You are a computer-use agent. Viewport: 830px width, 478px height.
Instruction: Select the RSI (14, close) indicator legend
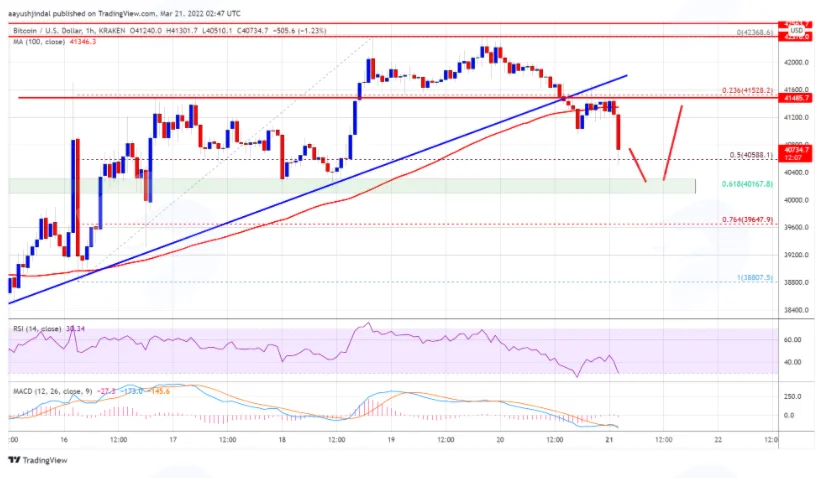pyautogui.click(x=37, y=329)
